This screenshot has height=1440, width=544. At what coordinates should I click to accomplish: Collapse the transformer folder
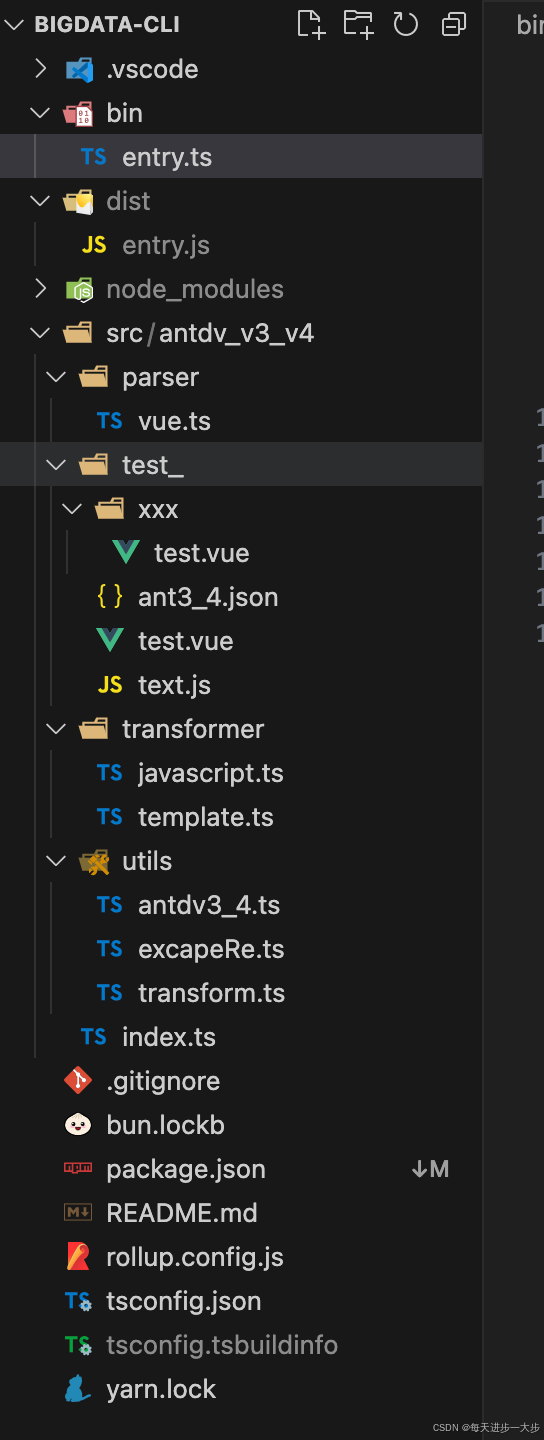pos(56,728)
